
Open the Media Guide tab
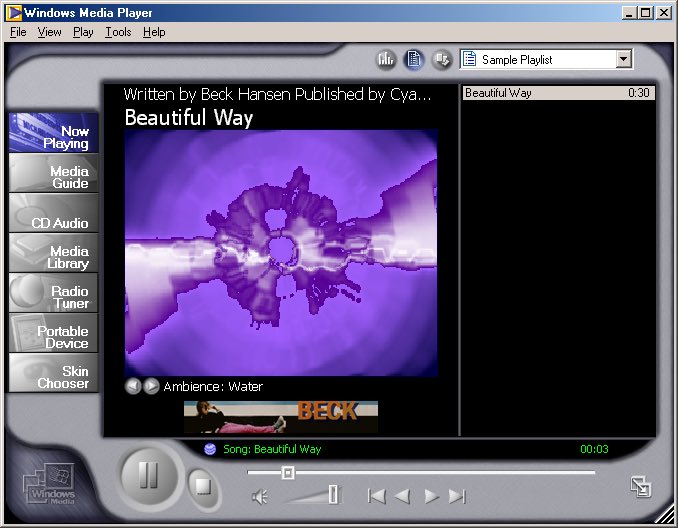(x=53, y=173)
